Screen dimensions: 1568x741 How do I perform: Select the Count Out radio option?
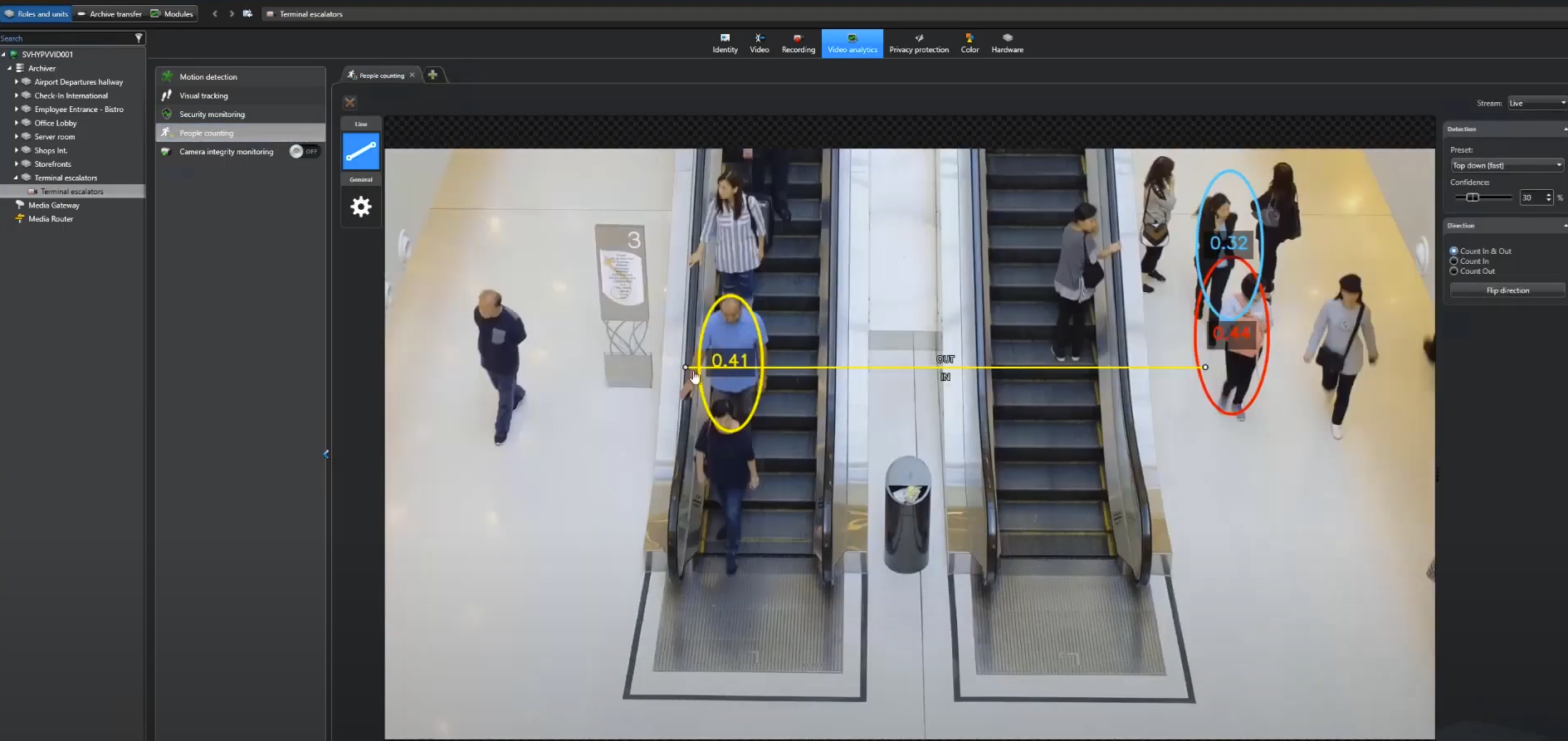tap(1453, 271)
